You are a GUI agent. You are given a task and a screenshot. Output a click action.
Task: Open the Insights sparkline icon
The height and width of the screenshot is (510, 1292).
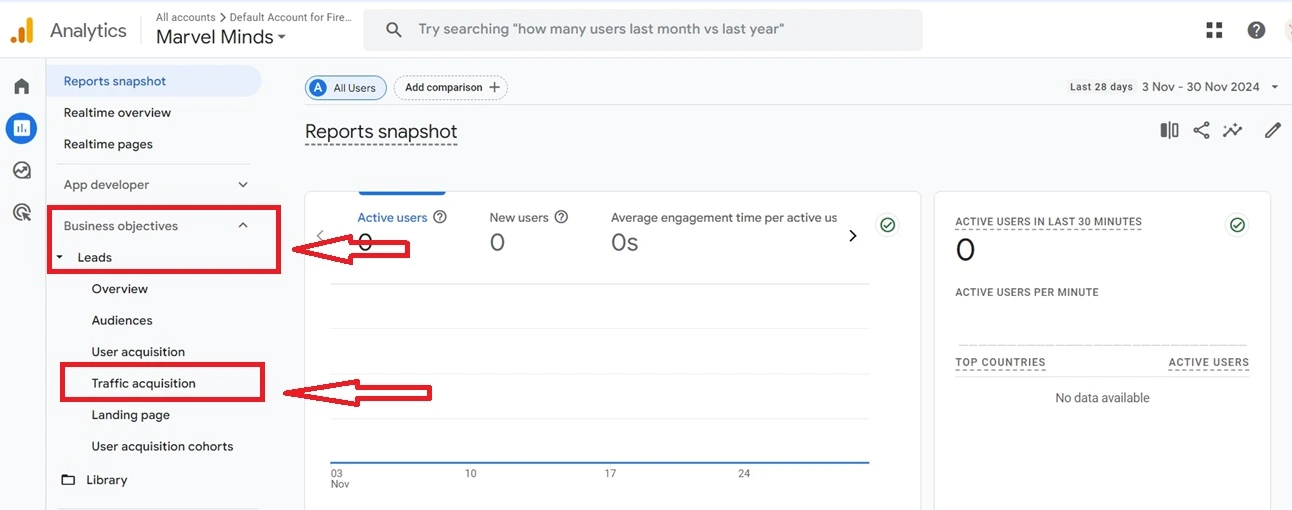point(1232,130)
